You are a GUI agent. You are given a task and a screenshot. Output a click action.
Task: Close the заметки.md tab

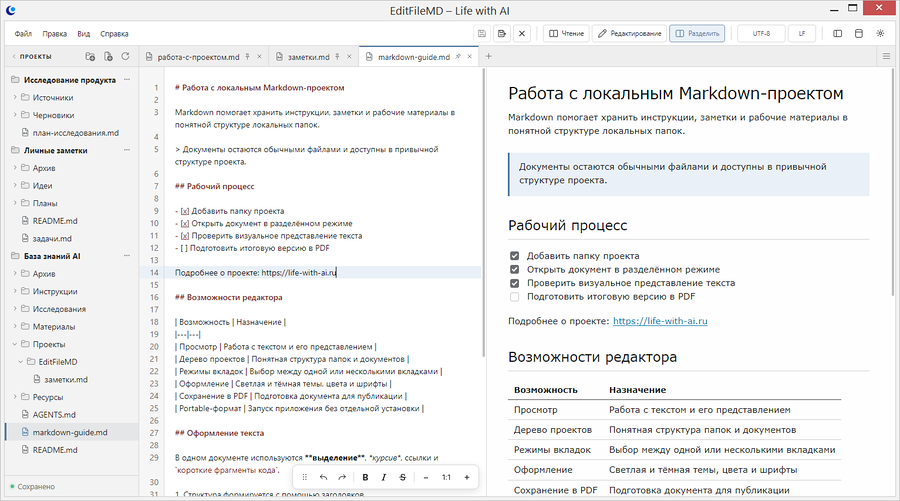pyautogui.click(x=349, y=57)
